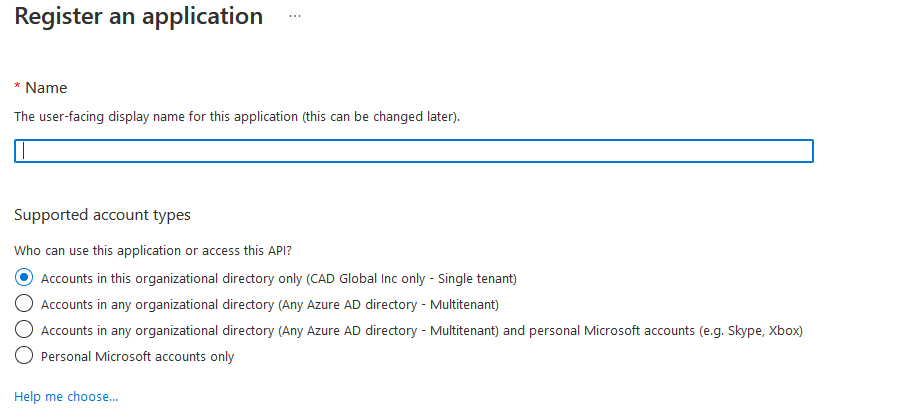Viewport: 923px width, 418px height.
Task: Click the 'Supported account types' section heading
Action: coord(102,215)
